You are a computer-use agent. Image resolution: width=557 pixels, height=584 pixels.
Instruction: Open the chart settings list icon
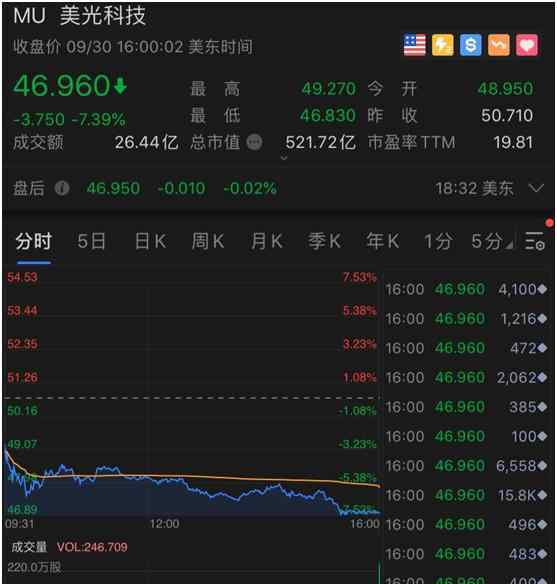(x=535, y=241)
